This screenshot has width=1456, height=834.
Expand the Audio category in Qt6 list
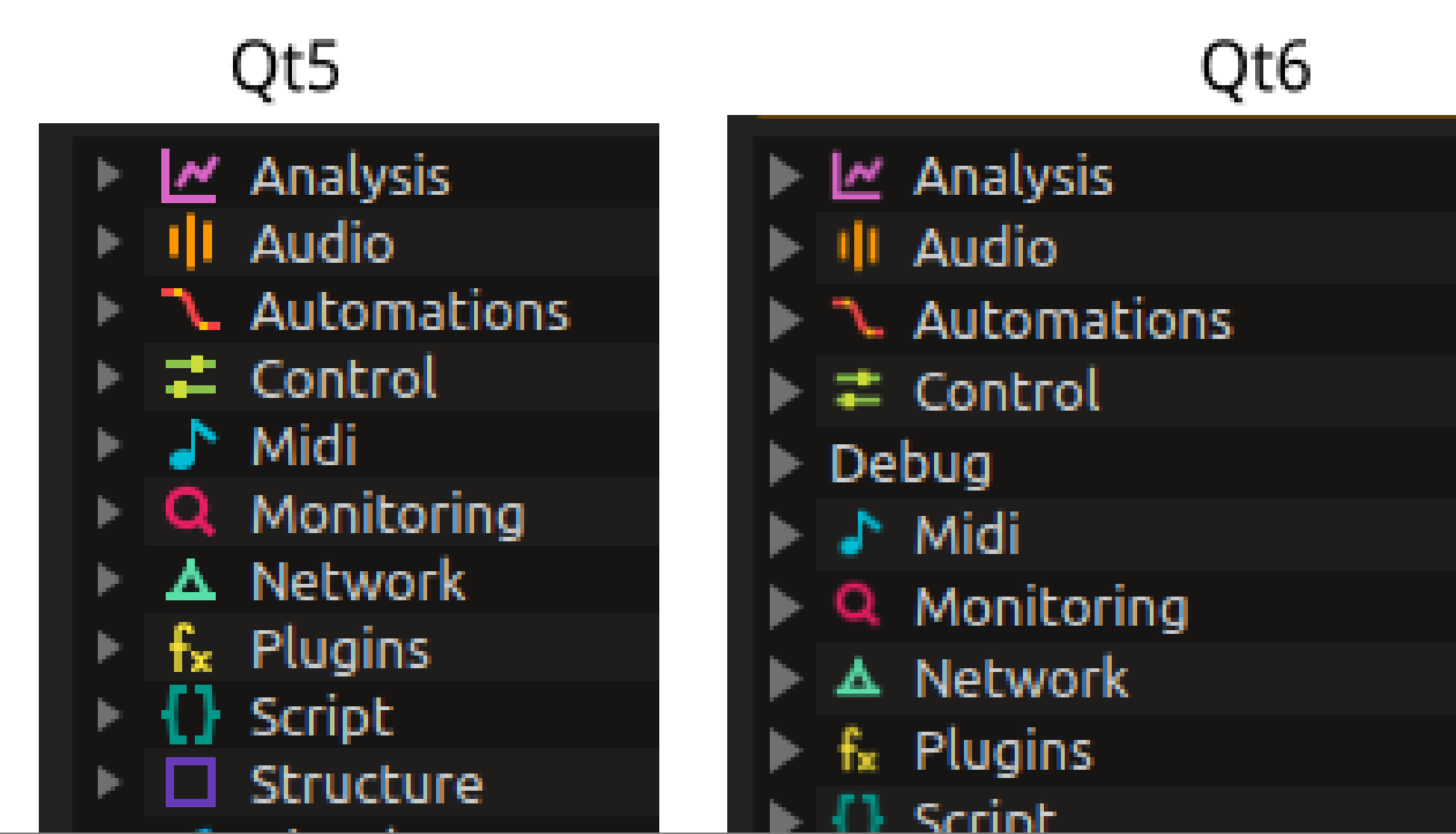click(x=785, y=248)
